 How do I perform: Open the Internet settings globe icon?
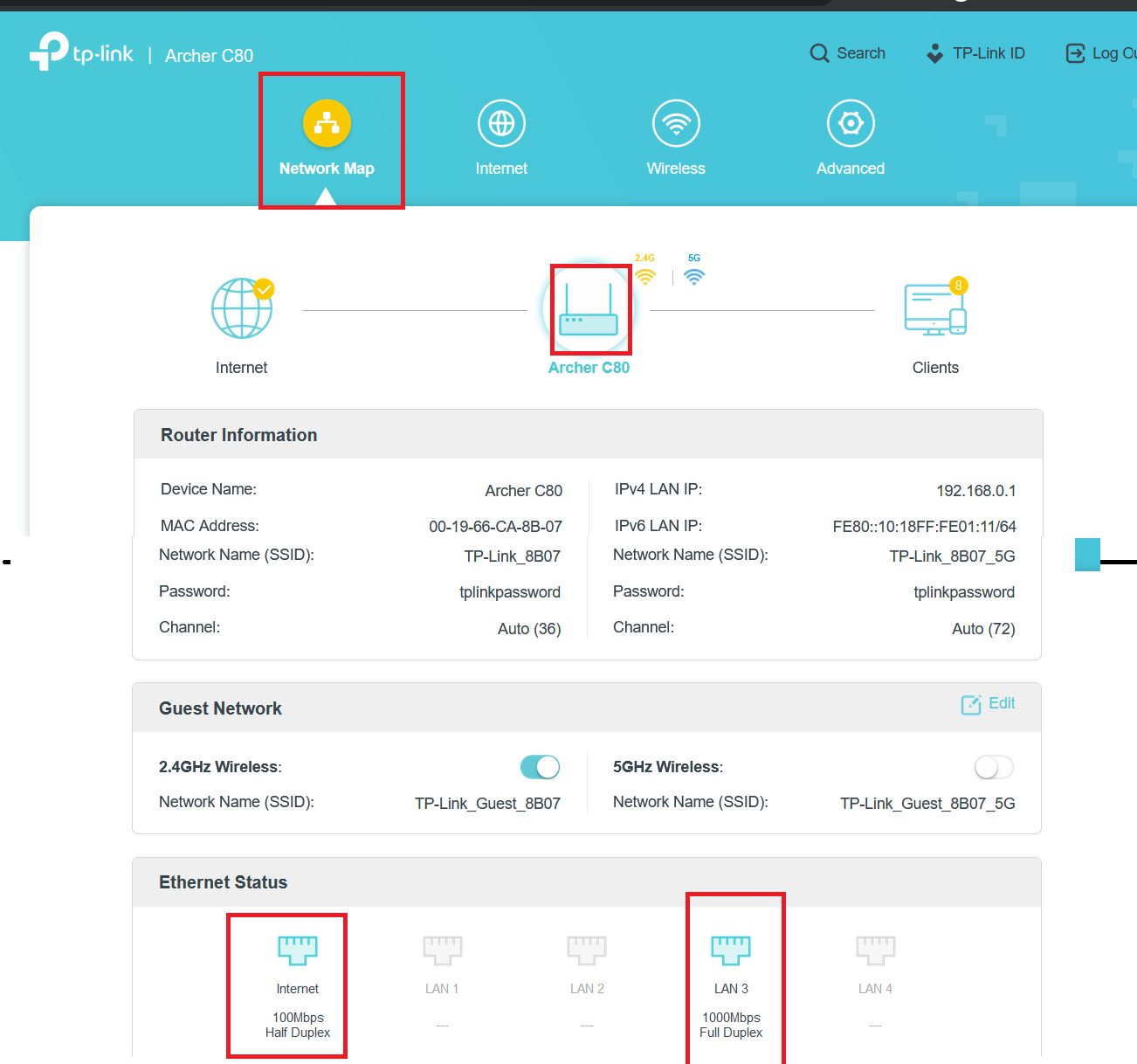click(501, 124)
